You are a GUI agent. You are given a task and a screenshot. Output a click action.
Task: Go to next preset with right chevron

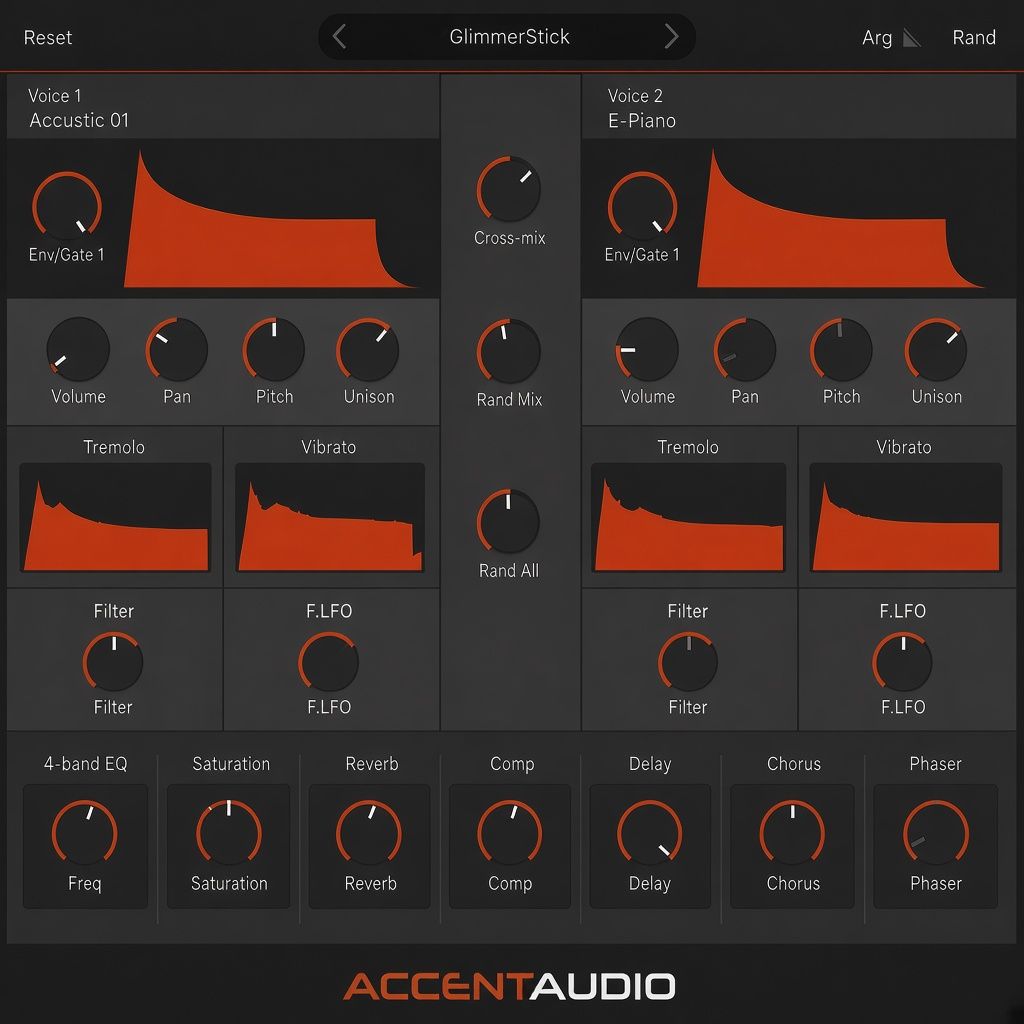click(x=671, y=37)
